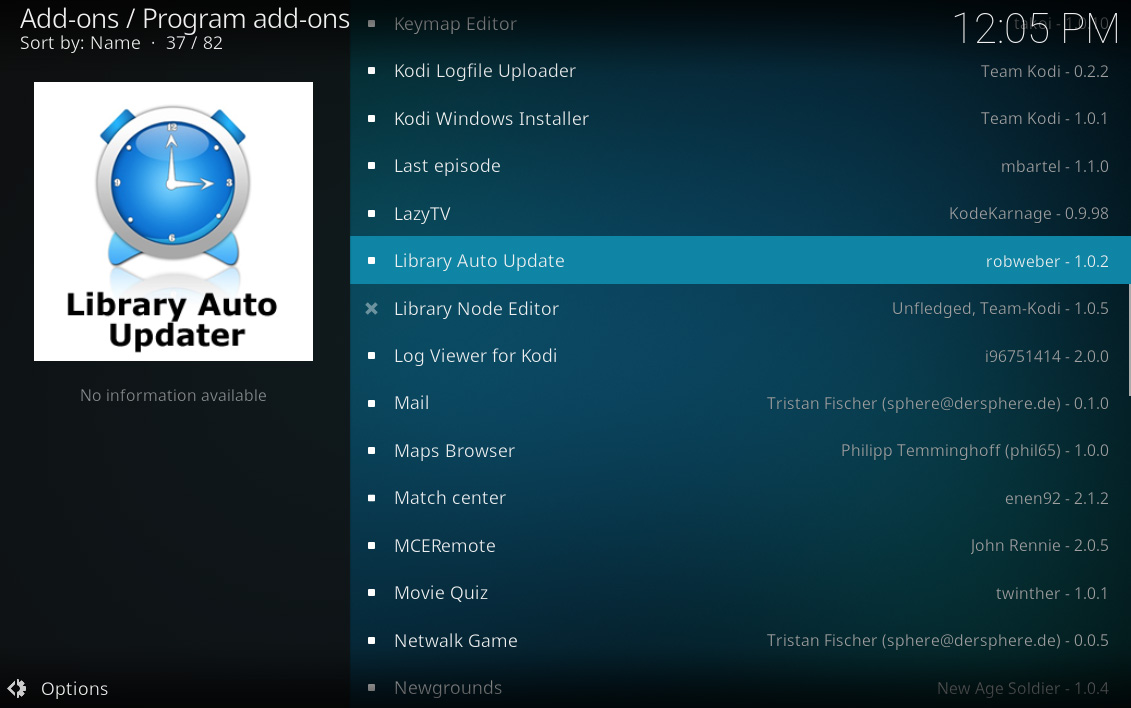Select the Keymap Editor add-on

[x=740, y=24]
